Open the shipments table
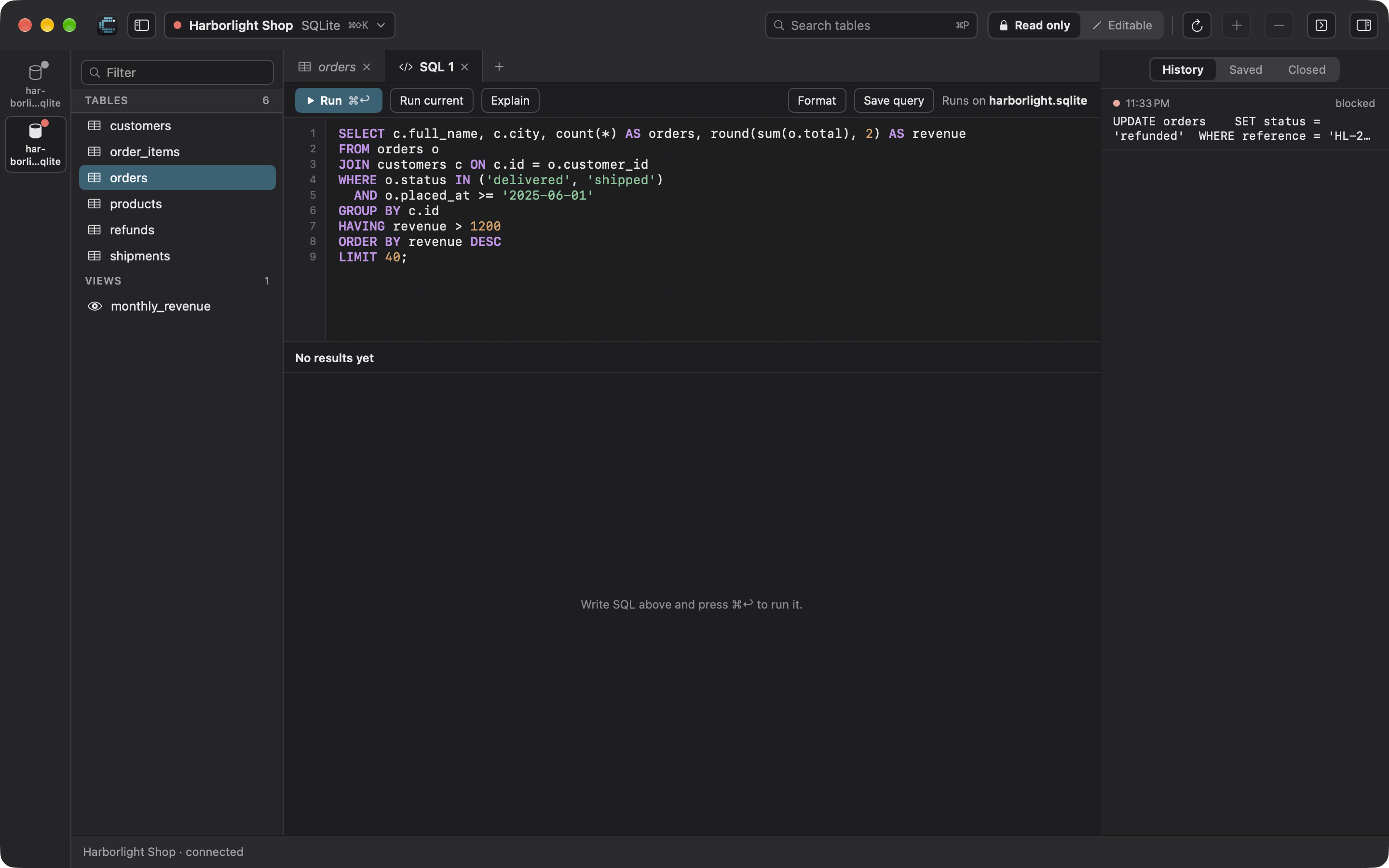Viewport: 1389px width, 868px height. (x=177, y=256)
